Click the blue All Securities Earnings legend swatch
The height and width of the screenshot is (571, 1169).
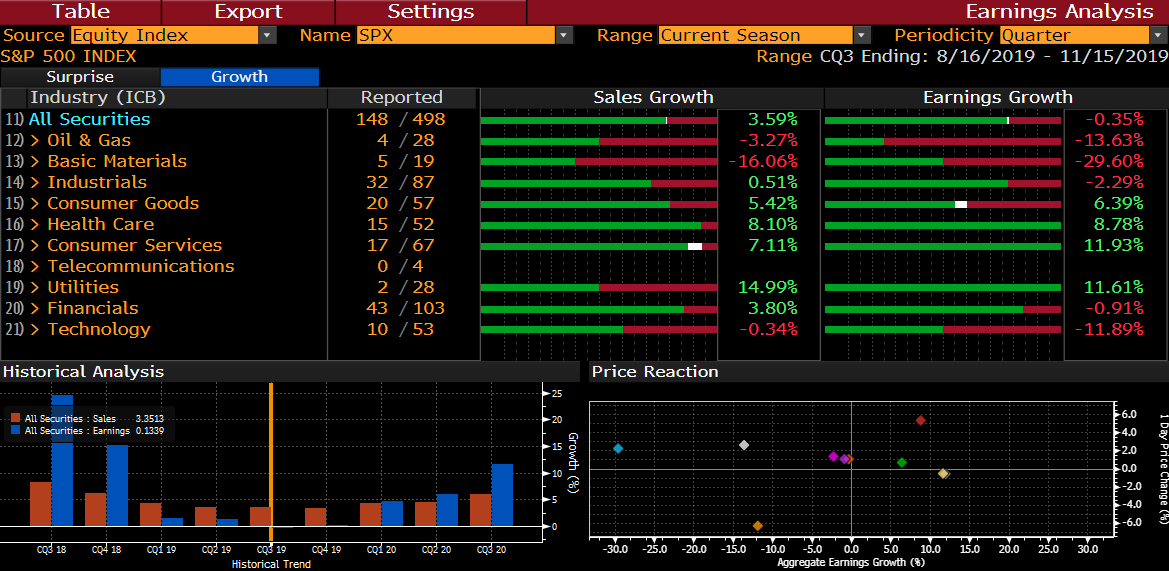[x=15, y=431]
